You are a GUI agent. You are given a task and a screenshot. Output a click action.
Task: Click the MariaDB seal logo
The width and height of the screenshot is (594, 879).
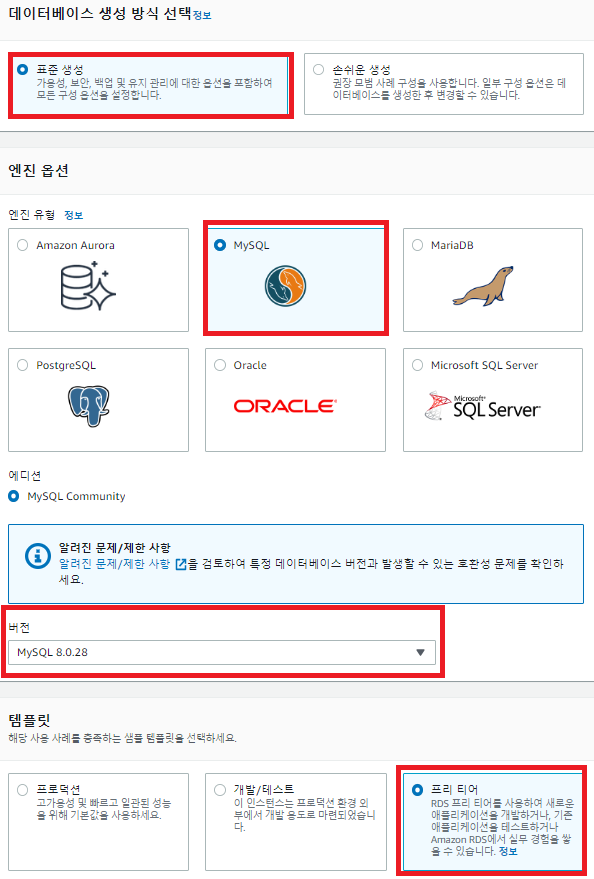coord(483,286)
